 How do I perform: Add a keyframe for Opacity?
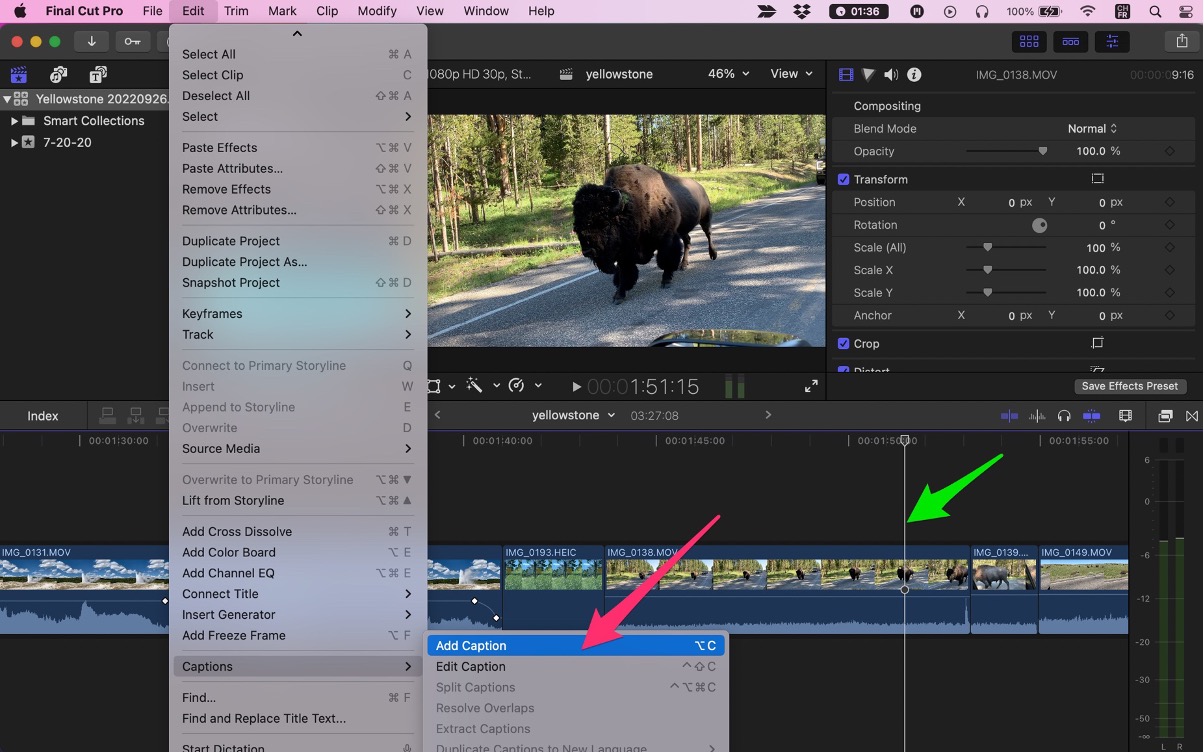click(1169, 151)
